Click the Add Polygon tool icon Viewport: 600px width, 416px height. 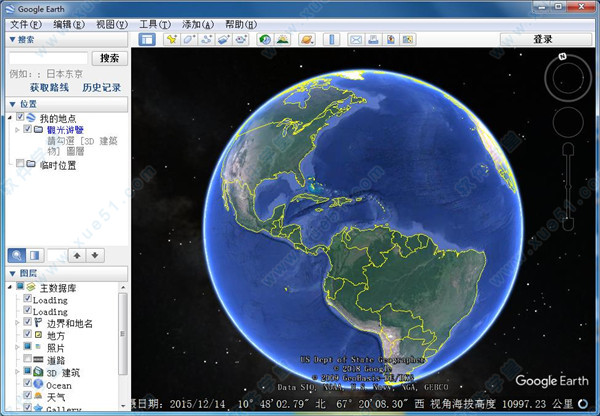pos(189,39)
